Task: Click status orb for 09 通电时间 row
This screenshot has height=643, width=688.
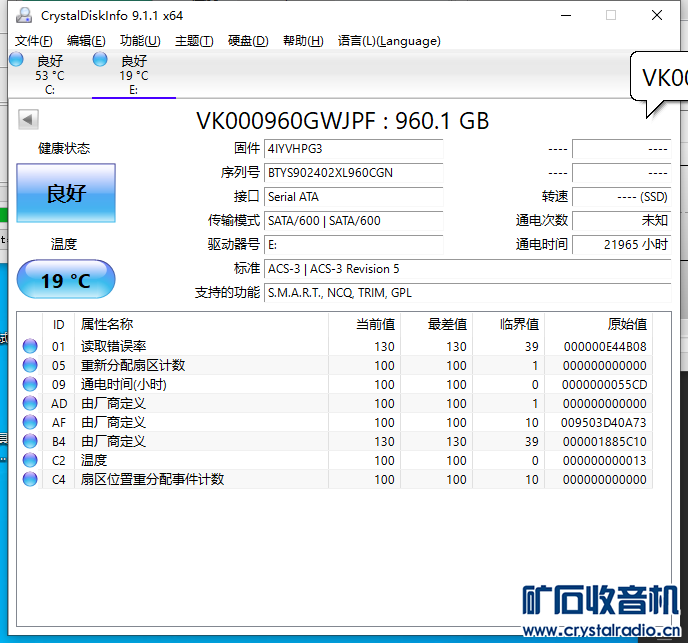Action: point(30,384)
